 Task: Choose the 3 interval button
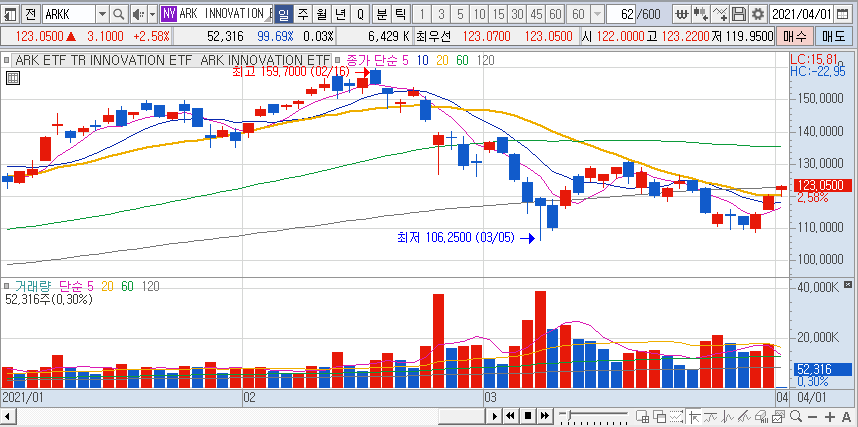pos(442,14)
